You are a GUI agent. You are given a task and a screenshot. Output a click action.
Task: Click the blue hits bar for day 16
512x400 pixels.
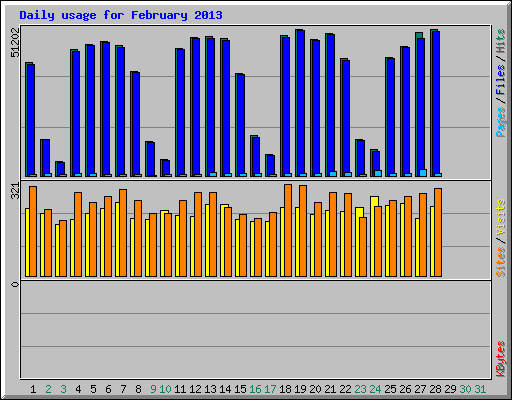(x=256, y=157)
